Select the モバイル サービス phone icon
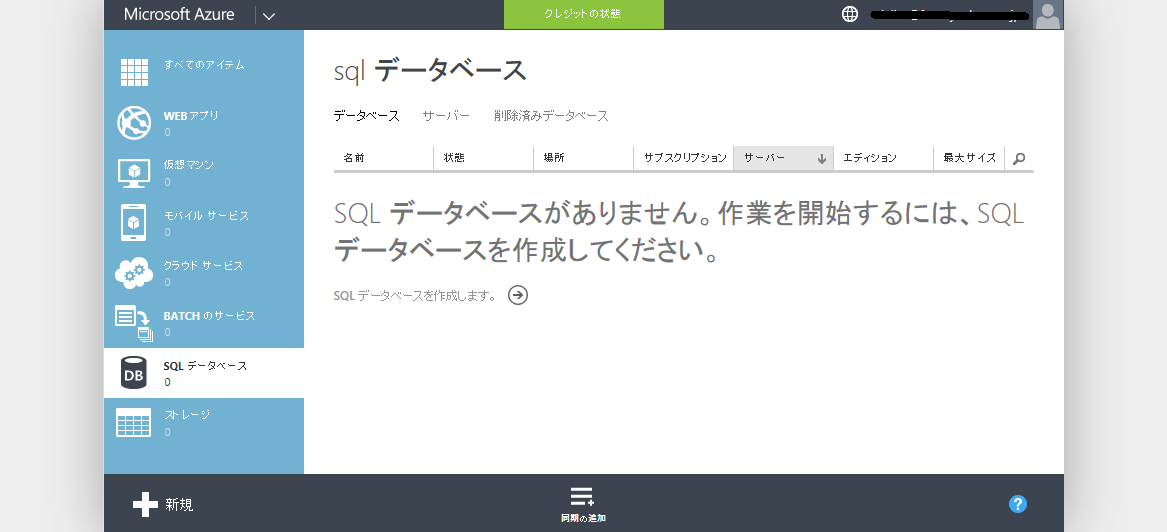The image size is (1167, 532). coord(133,222)
